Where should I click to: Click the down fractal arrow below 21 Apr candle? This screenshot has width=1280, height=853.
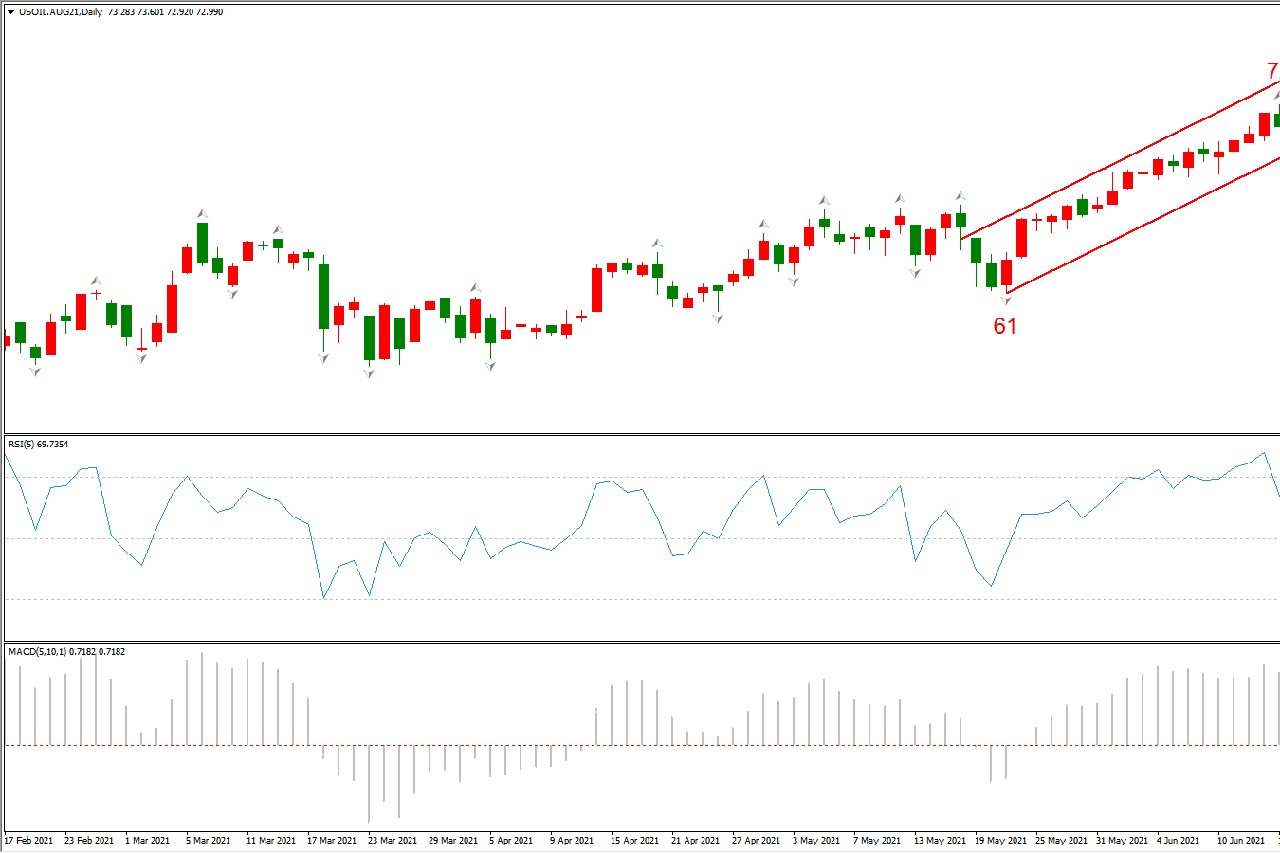click(x=718, y=318)
